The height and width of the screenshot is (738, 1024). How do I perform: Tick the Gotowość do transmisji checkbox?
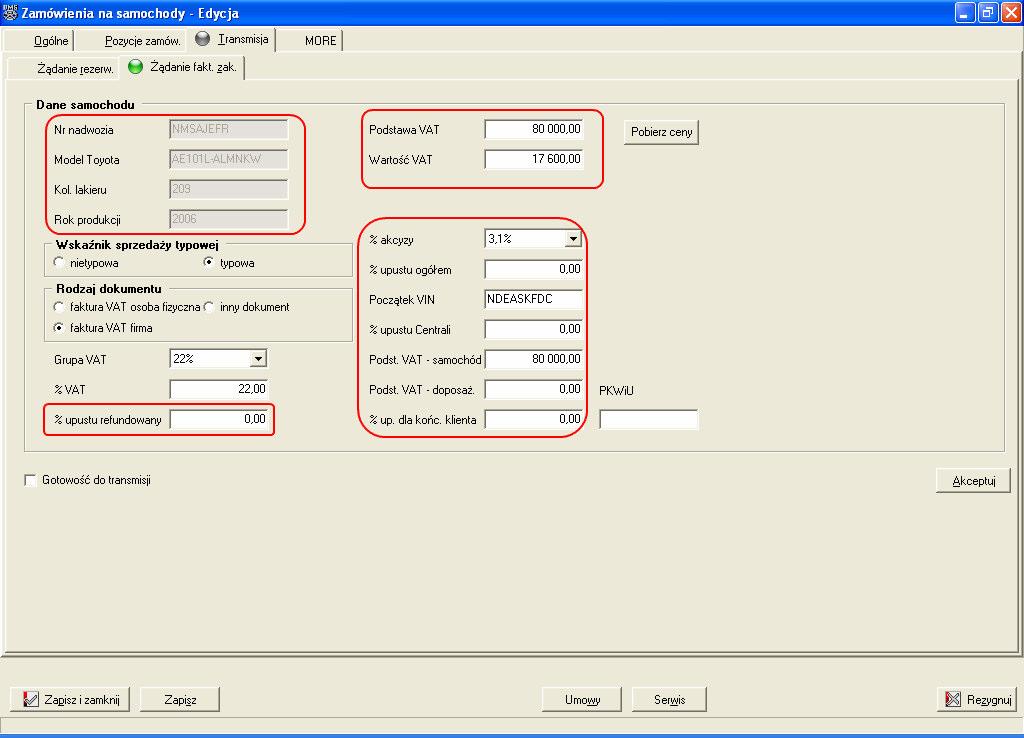[30, 480]
